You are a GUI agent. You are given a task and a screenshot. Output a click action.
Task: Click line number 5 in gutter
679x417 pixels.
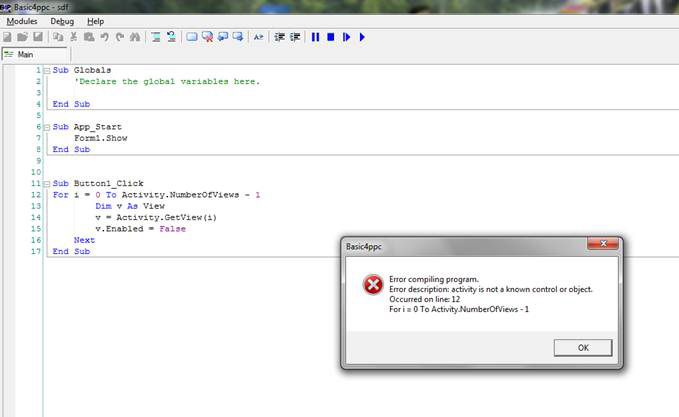pyautogui.click(x=39, y=116)
